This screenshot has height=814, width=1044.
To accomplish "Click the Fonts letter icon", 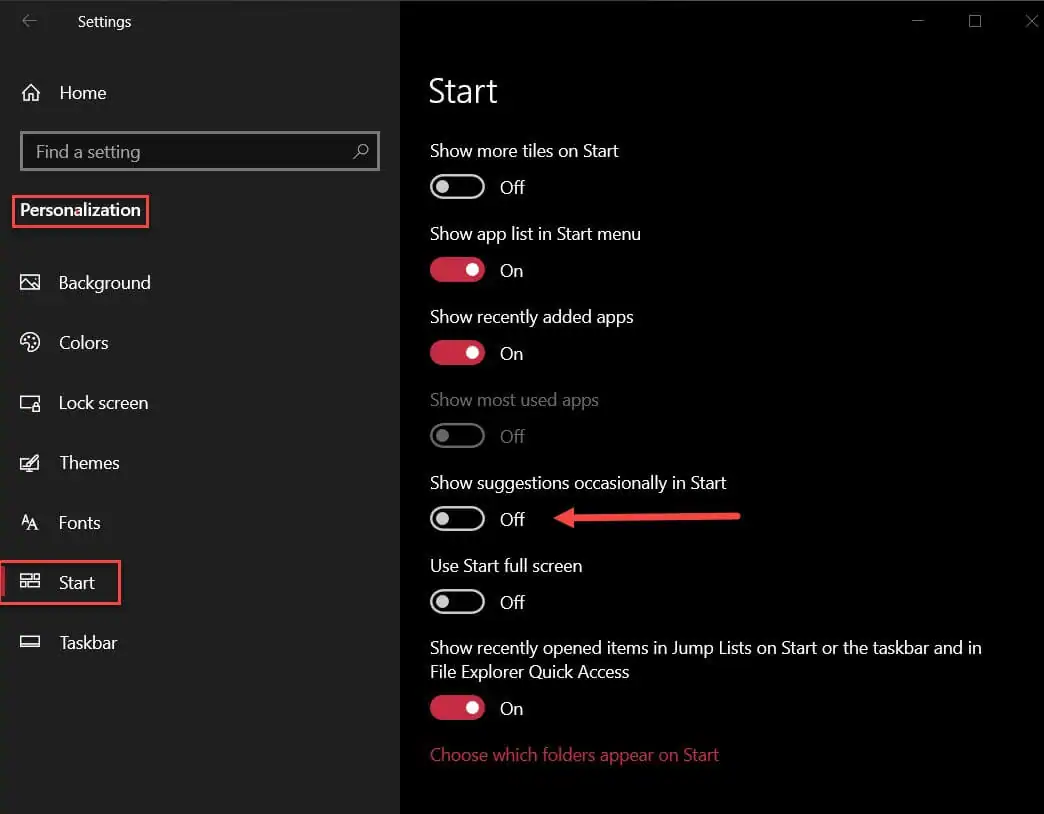I will point(30,522).
